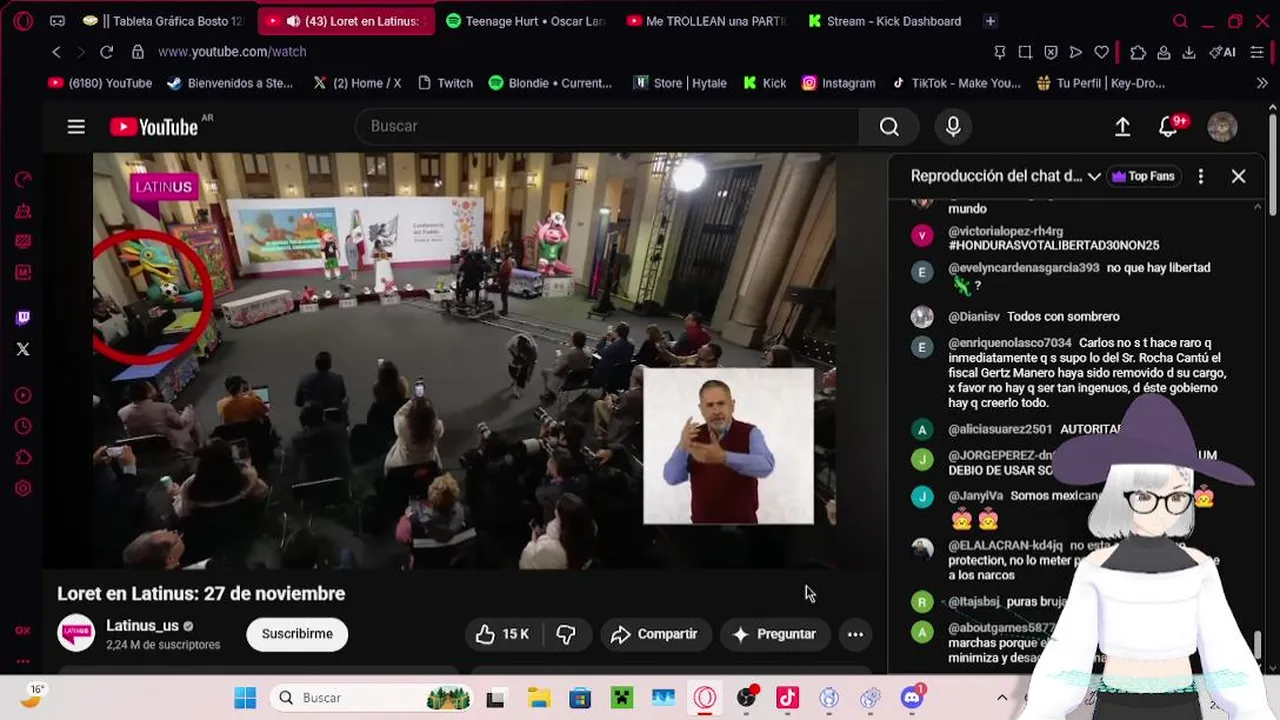Image resolution: width=1280 pixels, height=720 pixels.
Task: Open more actions ellipsis below the video
Action: pos(855,634)
